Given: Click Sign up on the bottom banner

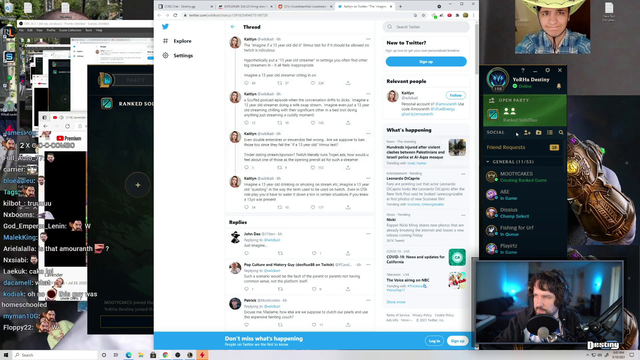Looking at the screenshot, I should 458,341.
